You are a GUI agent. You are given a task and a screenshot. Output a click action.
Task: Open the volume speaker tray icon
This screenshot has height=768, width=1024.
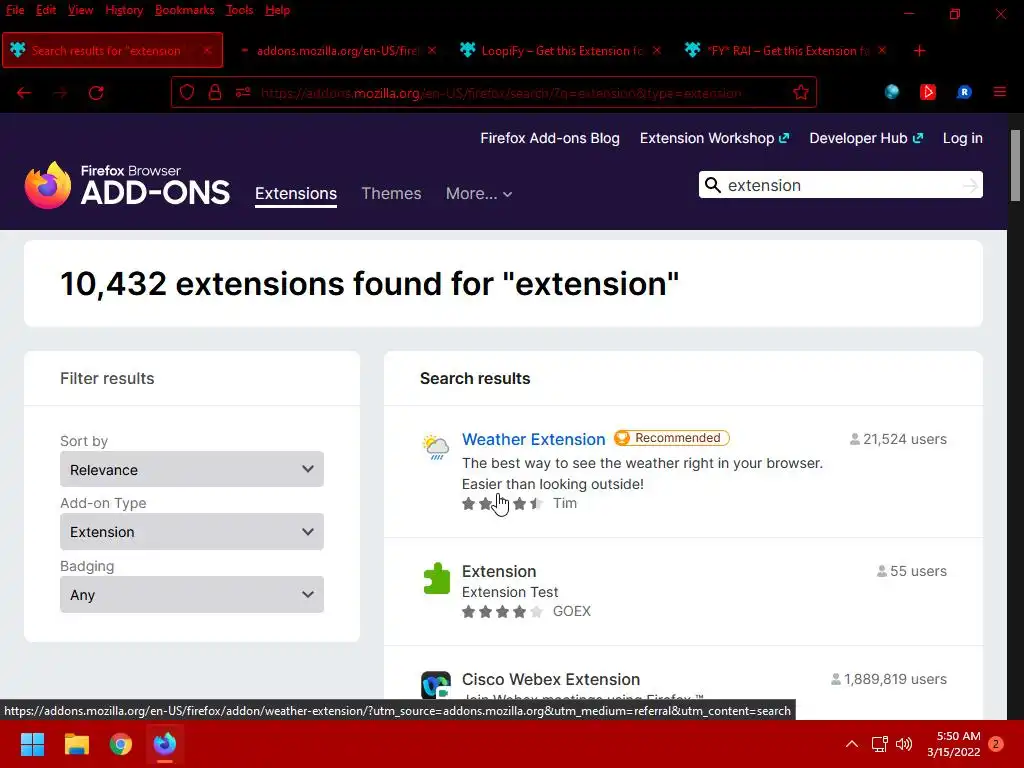[904, 744]
